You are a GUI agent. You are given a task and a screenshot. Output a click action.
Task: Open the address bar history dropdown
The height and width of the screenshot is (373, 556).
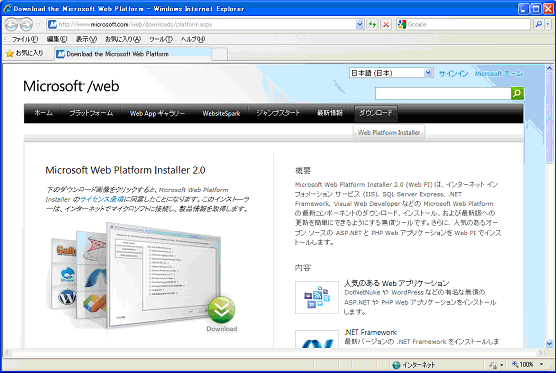[360, 24]
